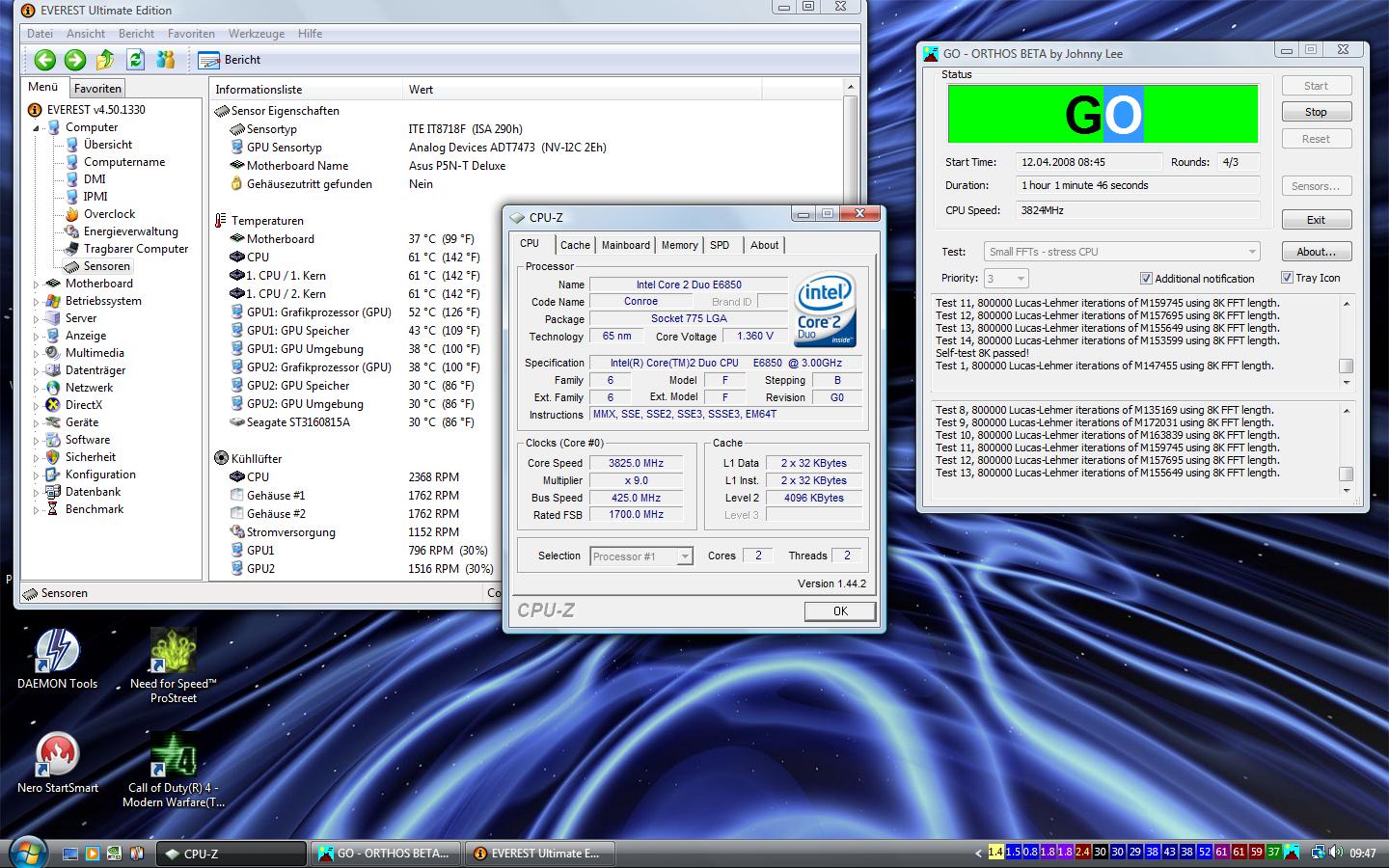1389x868 pixels.
Task: Click the fourth quick launch icon
Action: click(x=136, y=854)
